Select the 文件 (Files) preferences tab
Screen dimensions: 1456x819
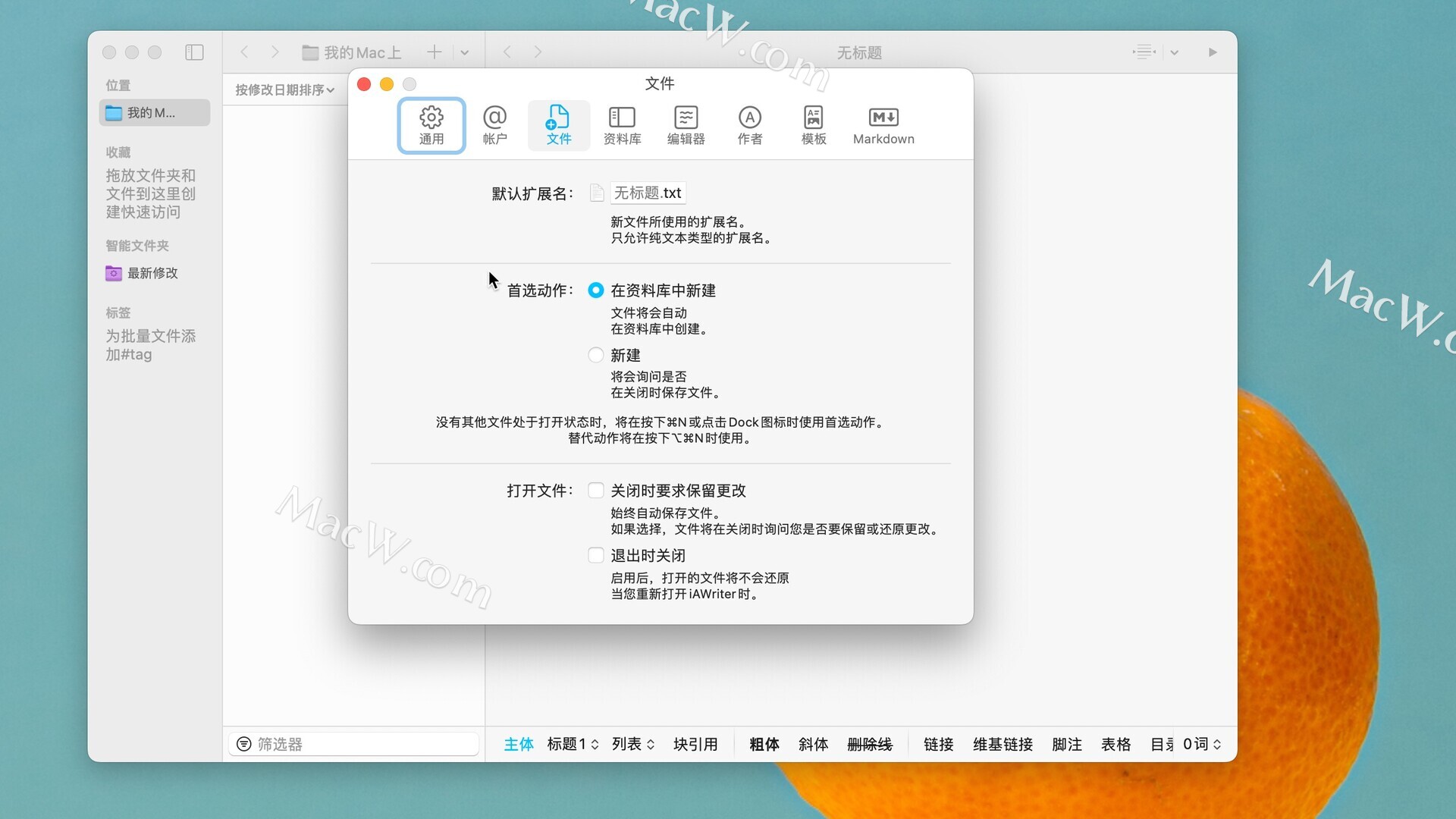pos(559,126)
